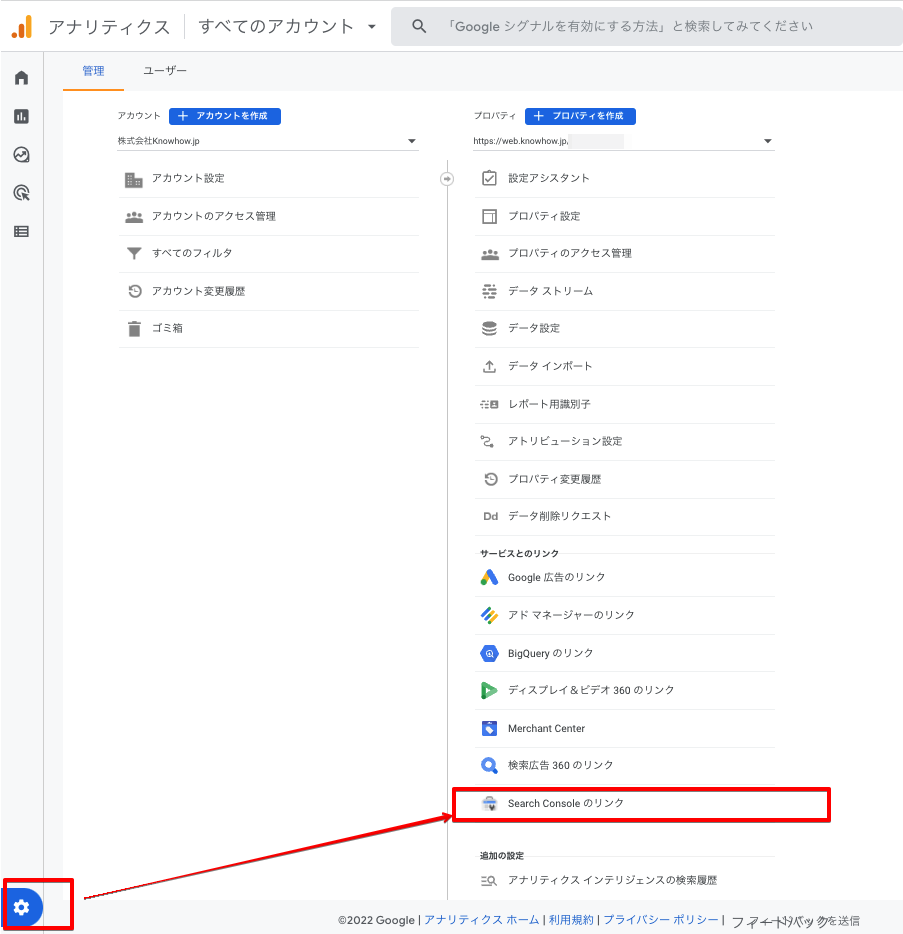Viewport: 903px width, 934px height.
Task: Open the Explore sidebar icon
Action: [x=21, y=155]
